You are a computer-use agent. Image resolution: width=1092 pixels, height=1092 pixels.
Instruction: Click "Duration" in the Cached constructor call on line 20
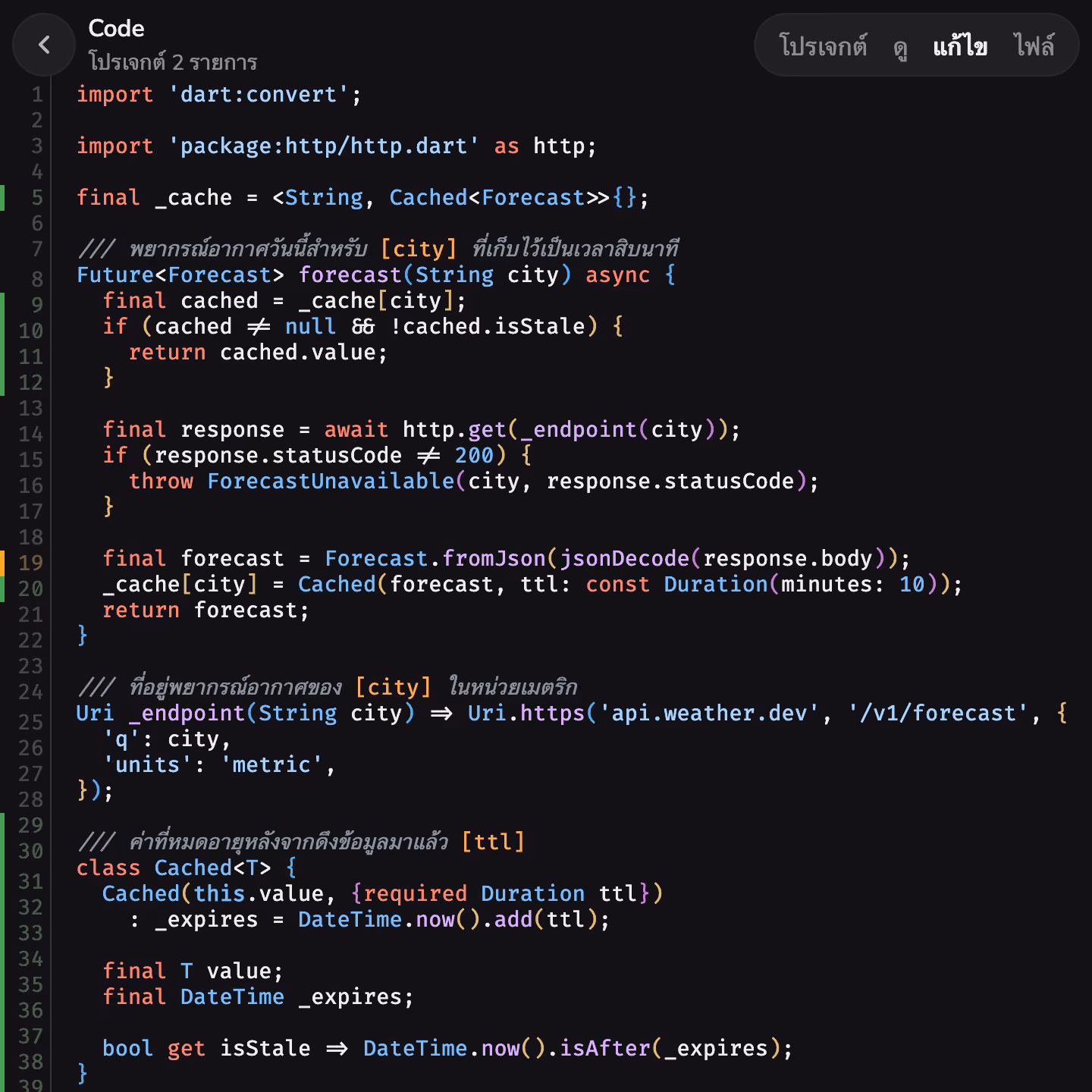coord(716,585)
